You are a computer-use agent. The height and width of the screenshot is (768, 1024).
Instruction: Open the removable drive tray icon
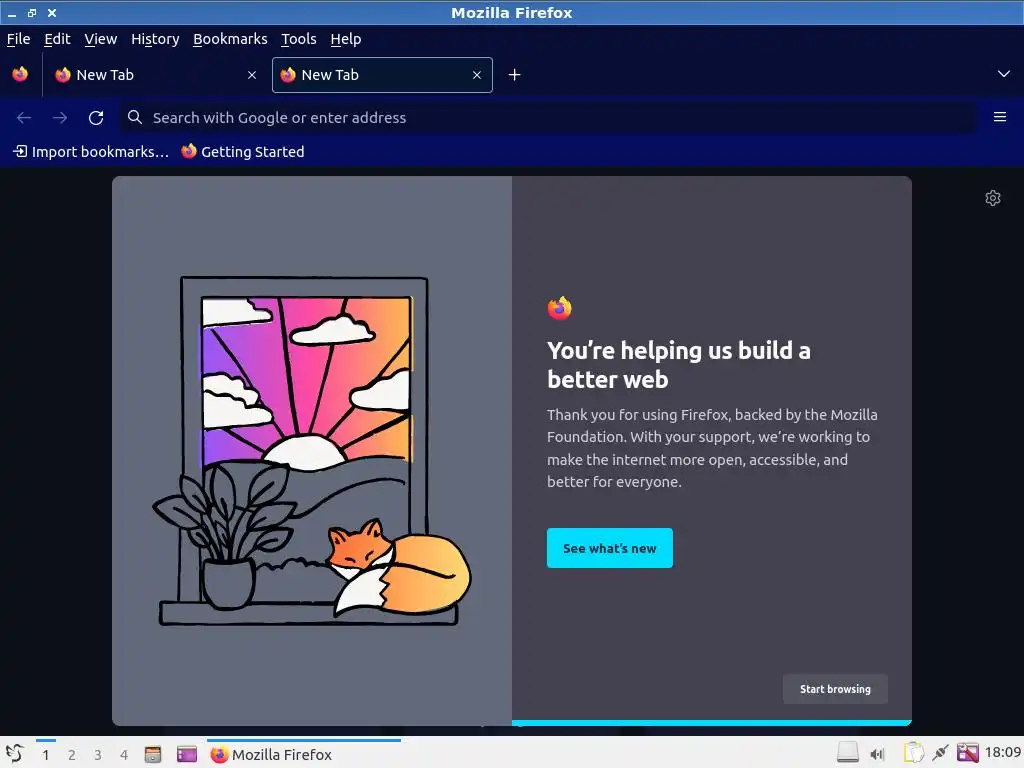(848, 753)
